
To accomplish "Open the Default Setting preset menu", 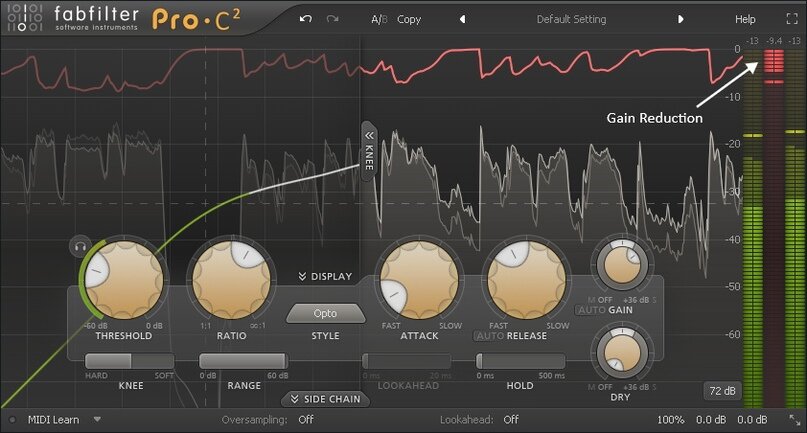I will (x=571, y=20).
